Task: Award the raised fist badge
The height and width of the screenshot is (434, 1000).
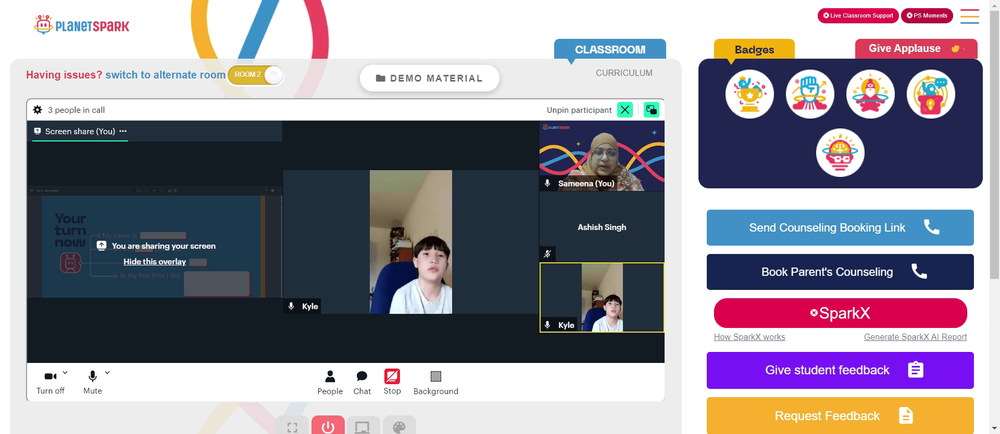Action: click(810, 94)
